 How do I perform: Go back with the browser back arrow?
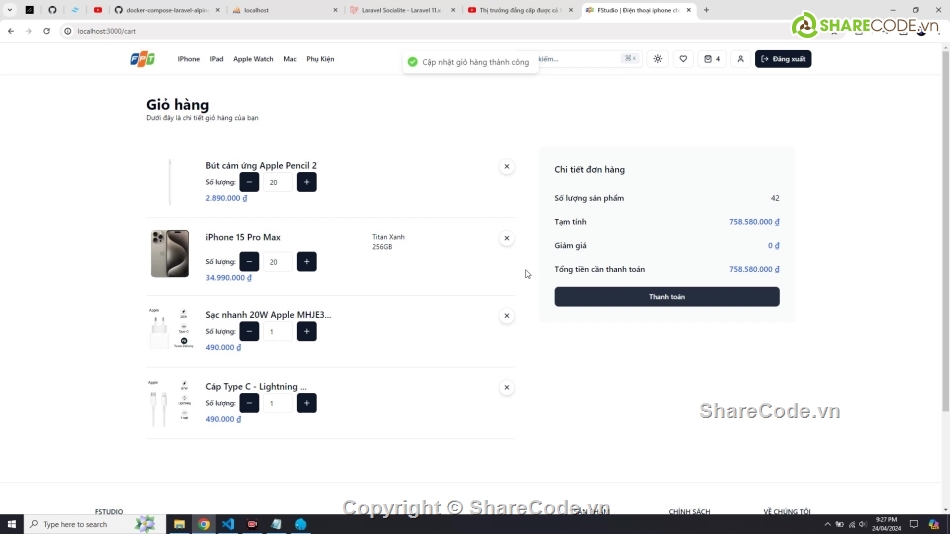11,31
